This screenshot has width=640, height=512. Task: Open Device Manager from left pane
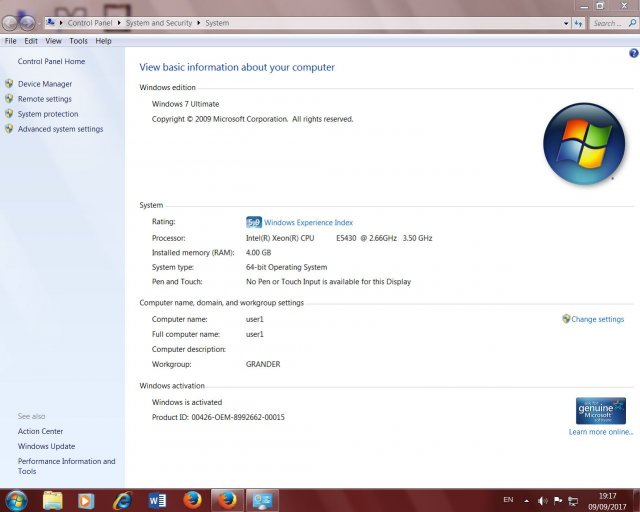click(45, 84)
